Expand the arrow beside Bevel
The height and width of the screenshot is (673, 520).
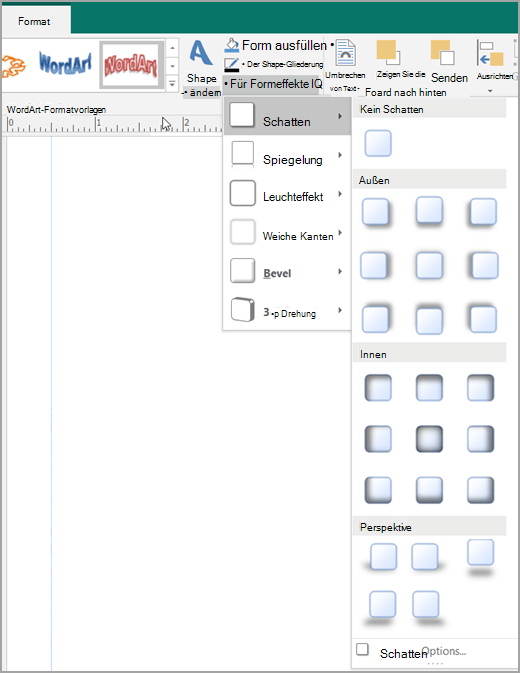click(340, 271)
